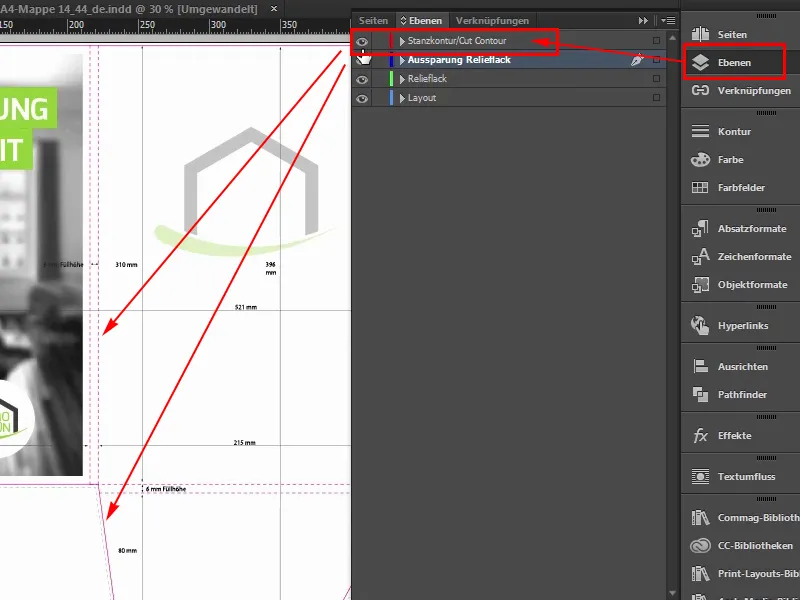Click Hyperlinks label in panel dock
Image resolution: width=800 pixels, height=600 pixels.
point(743,326)
